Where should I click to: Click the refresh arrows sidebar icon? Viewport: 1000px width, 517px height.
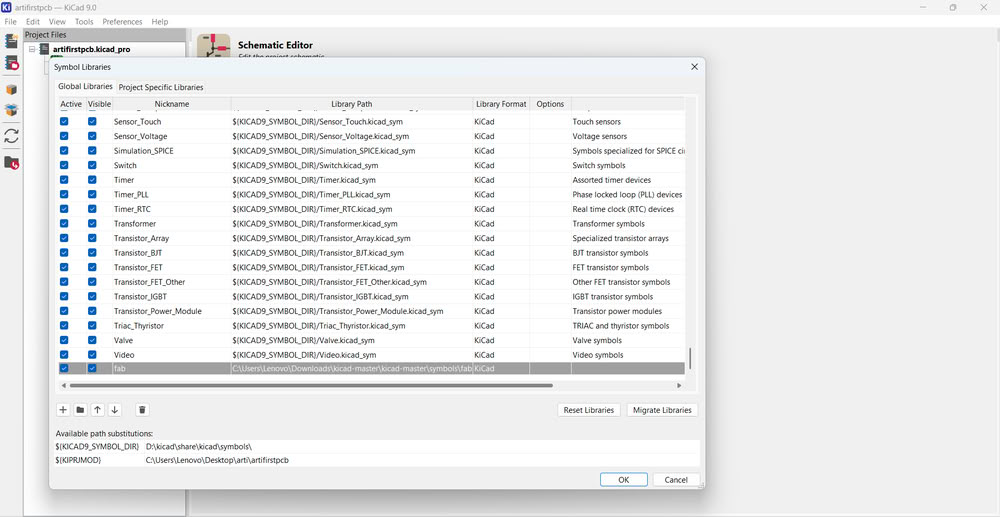tap(11, 136)
